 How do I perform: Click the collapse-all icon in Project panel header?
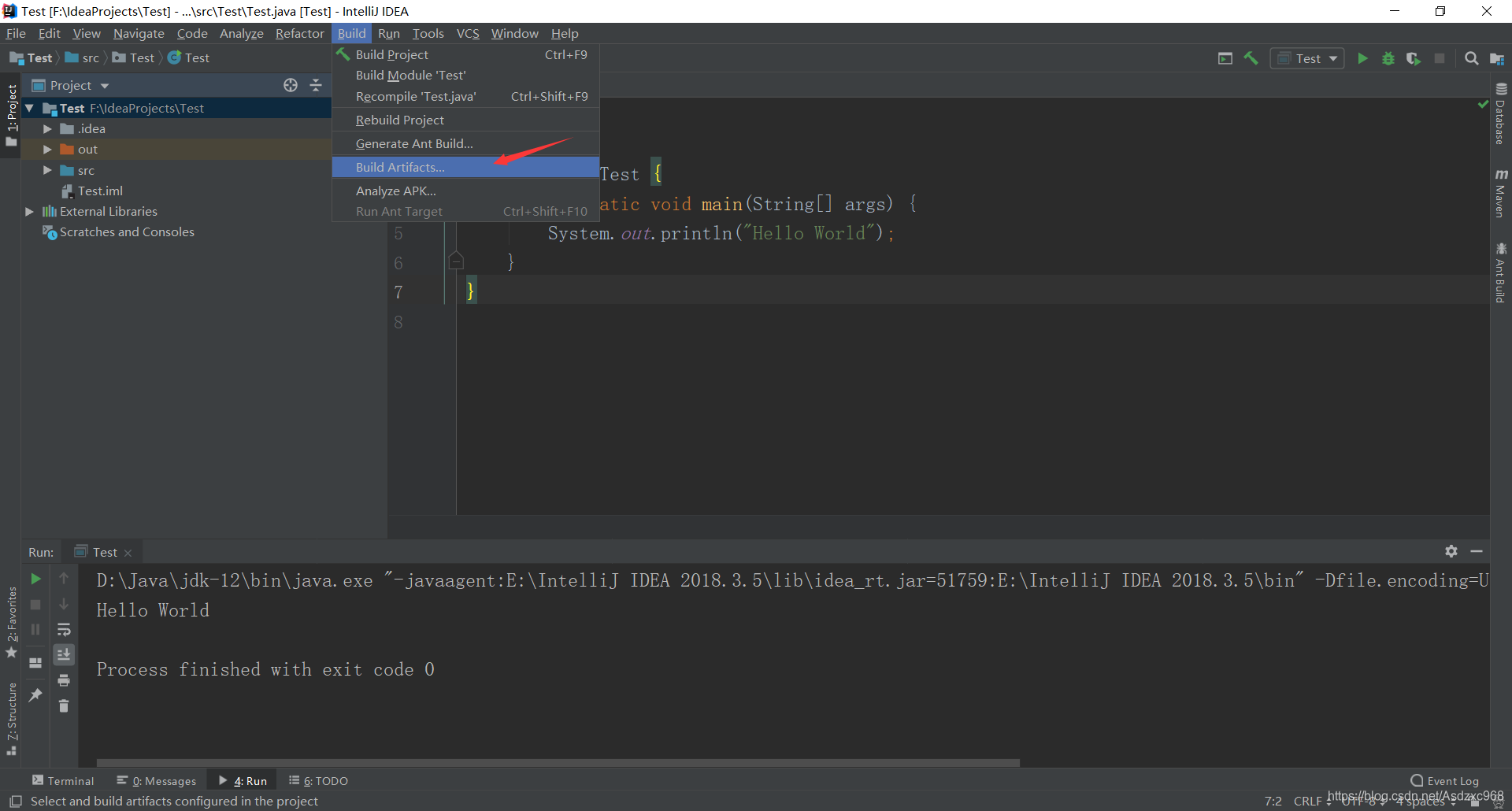click(x=316, y=85)
